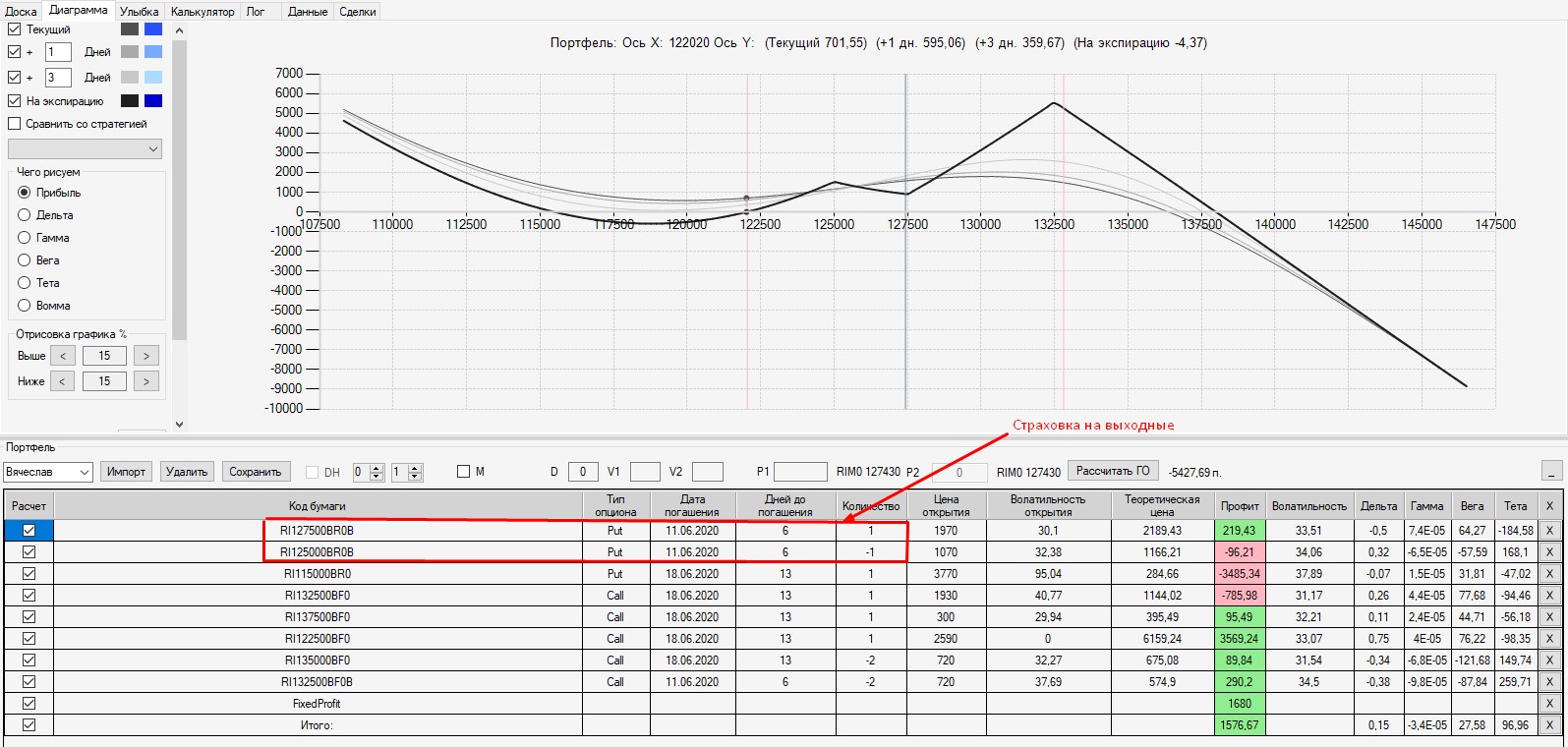Collapse the portfolio panel with the underscore button
The height and width of the screenshot is (747, 1568).
1552,471
